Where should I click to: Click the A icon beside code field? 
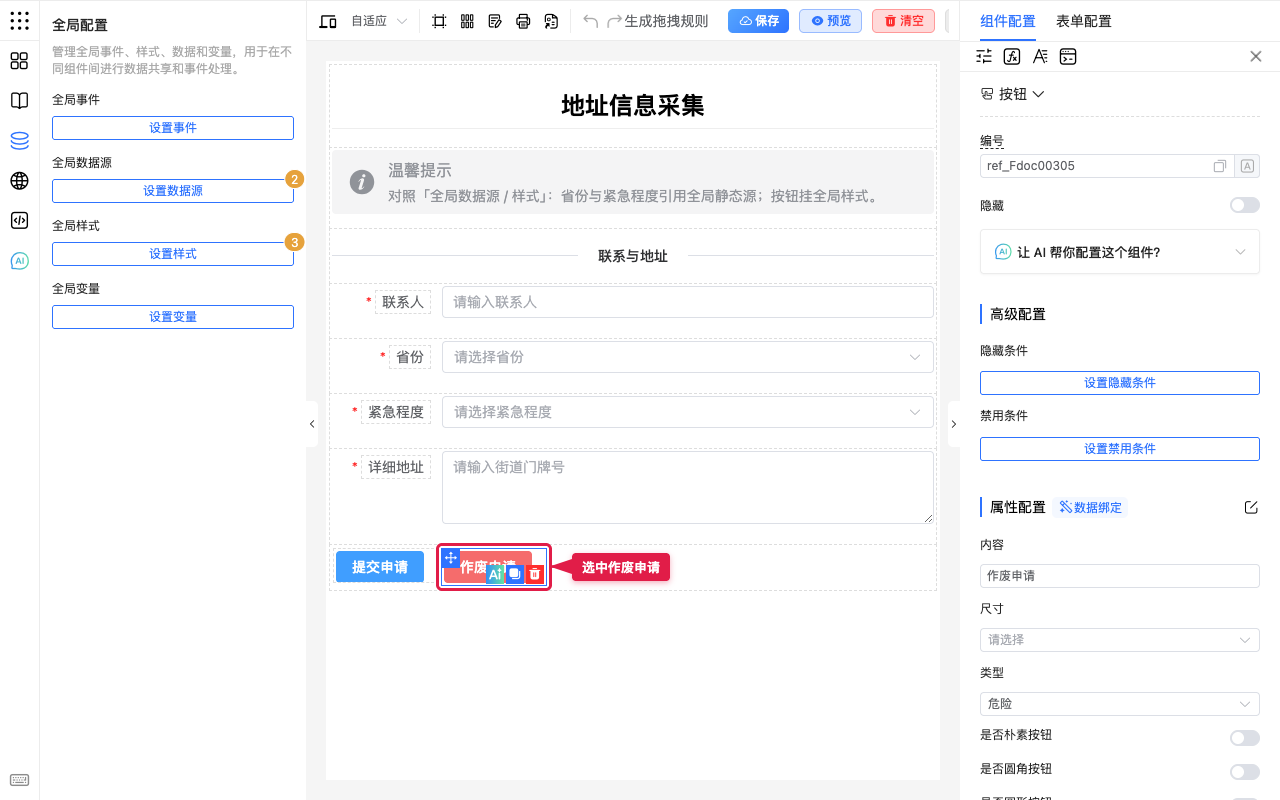[1247, 166]
